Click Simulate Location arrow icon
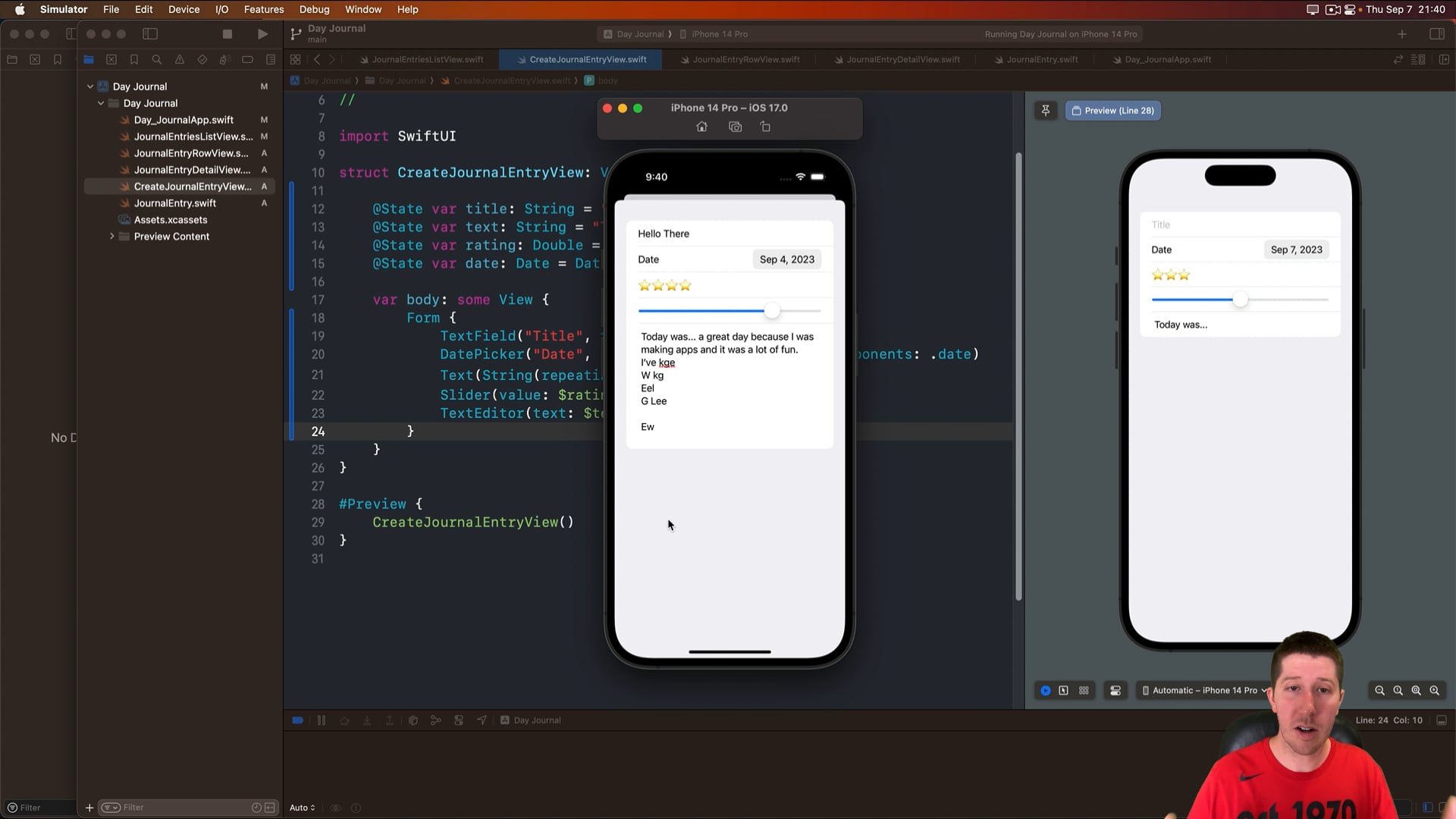This screenshot has width=1456, height=819. [482, 720]
